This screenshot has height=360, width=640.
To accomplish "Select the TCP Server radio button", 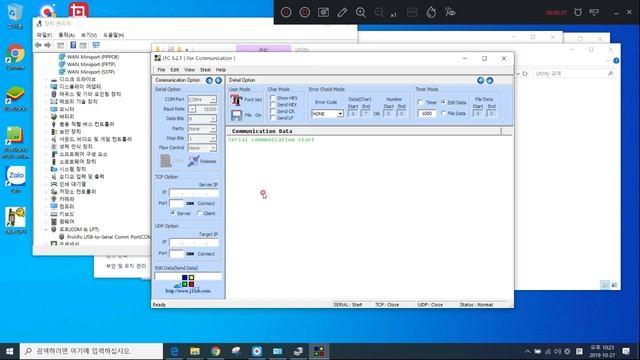I will [x=173, y=213].
